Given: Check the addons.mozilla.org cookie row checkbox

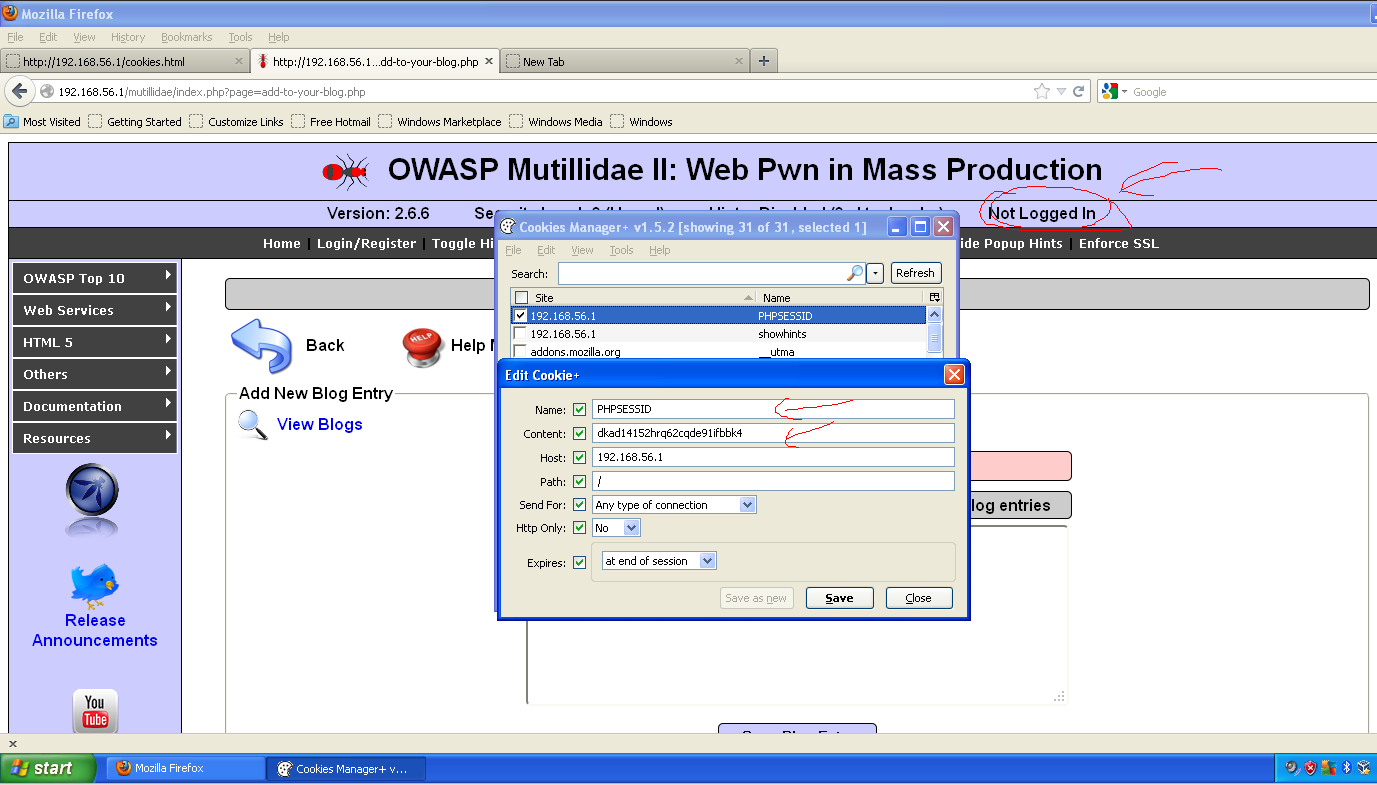Looking at the screenshot, I should pos(520,352).
